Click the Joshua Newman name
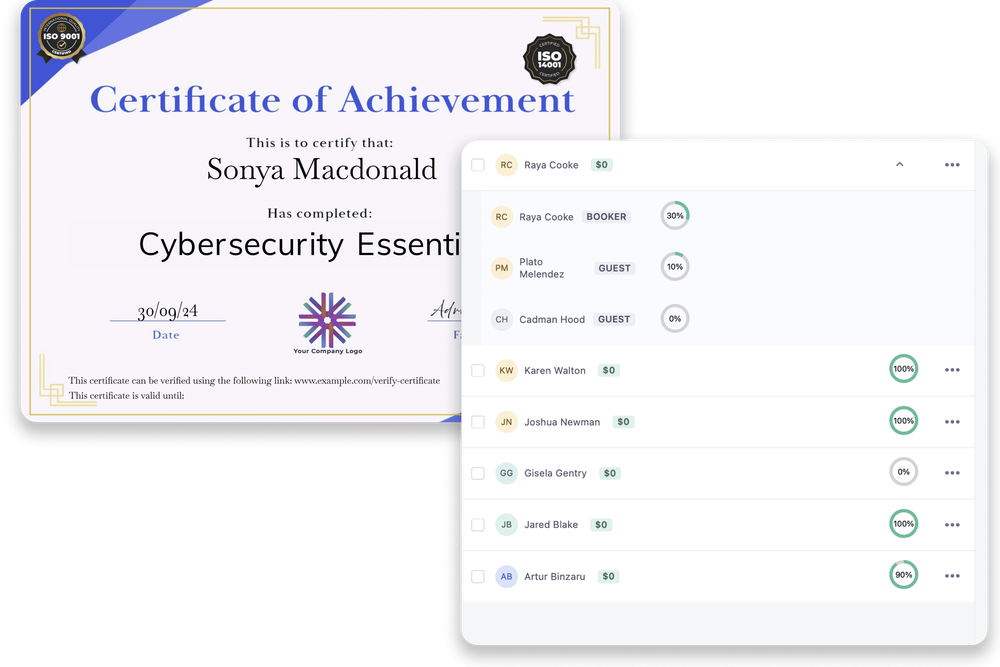 [x=562, y=422]
